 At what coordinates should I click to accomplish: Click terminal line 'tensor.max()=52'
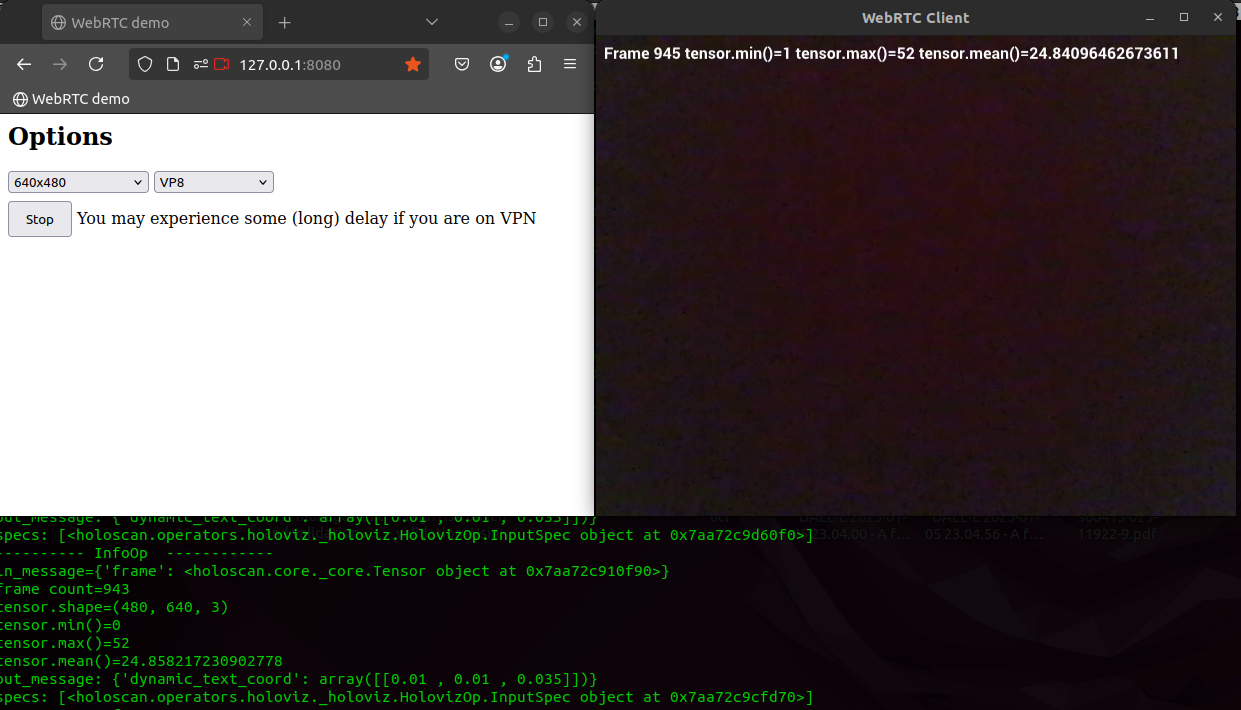pos(65,643)
